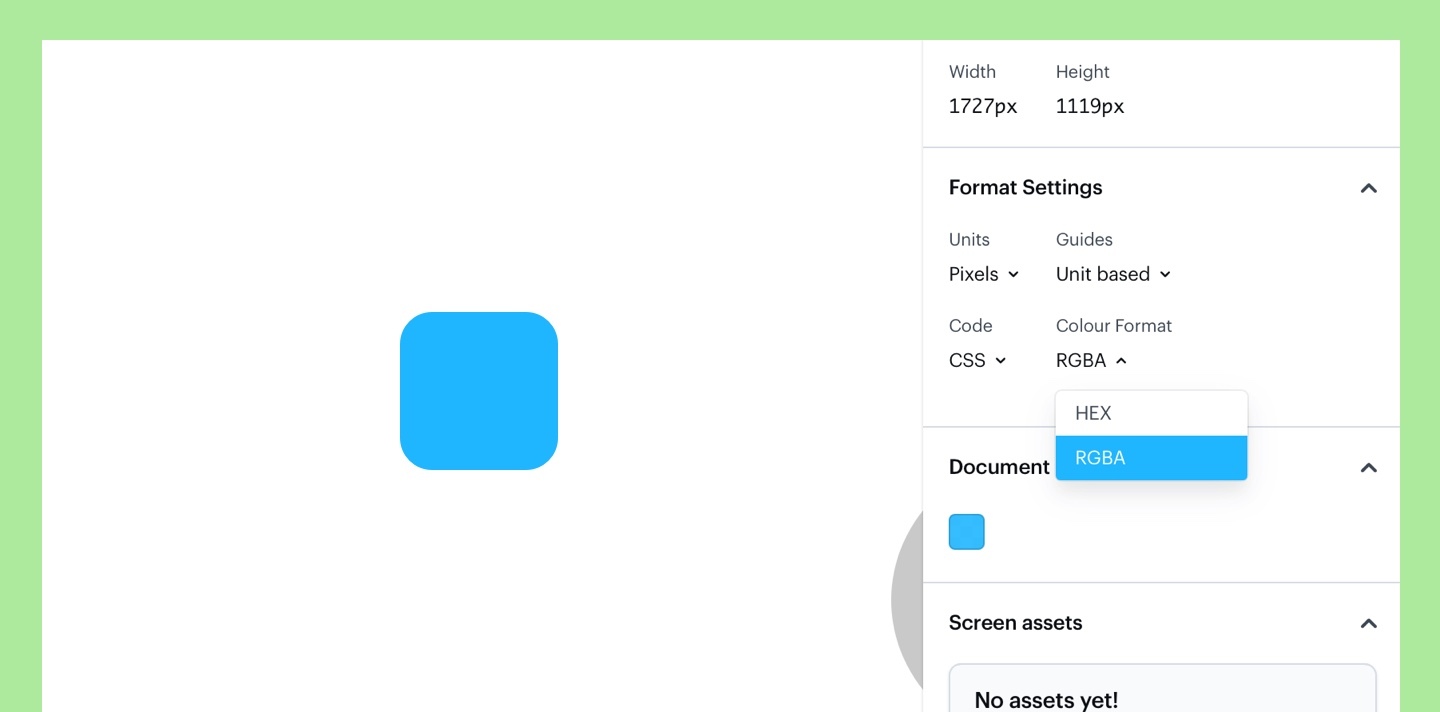Collapse the Document colours section

coord(1369,467)
